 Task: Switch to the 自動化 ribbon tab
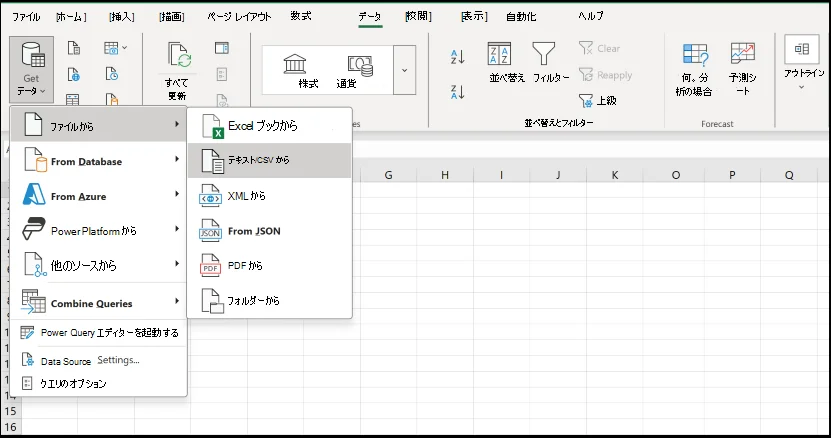point(521,17)
